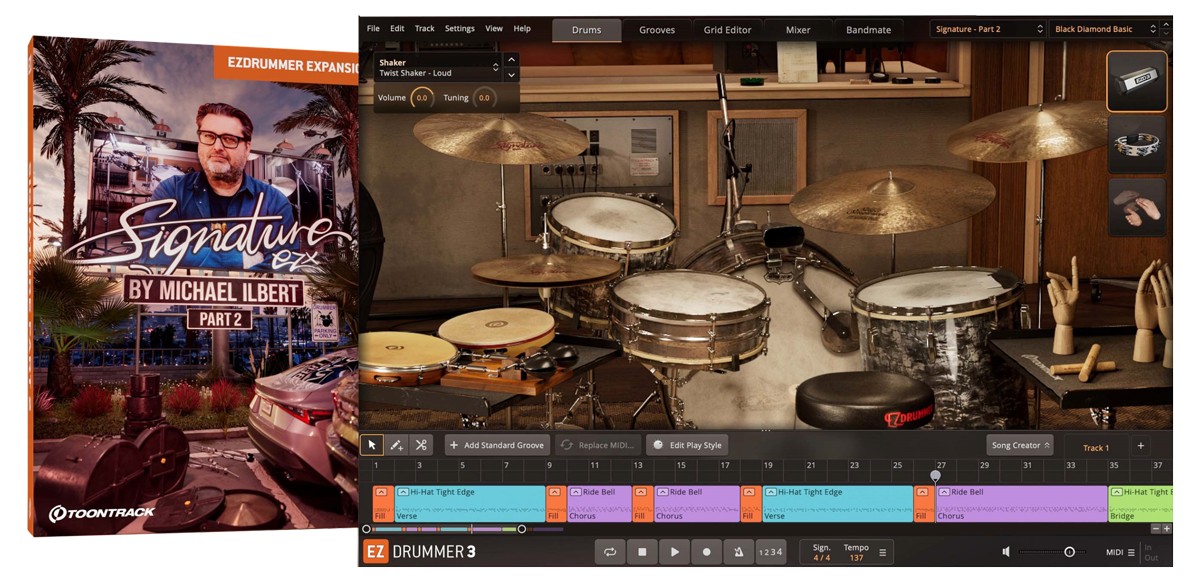Open the View menu
Screen dimensions: 1200x580
494,29
